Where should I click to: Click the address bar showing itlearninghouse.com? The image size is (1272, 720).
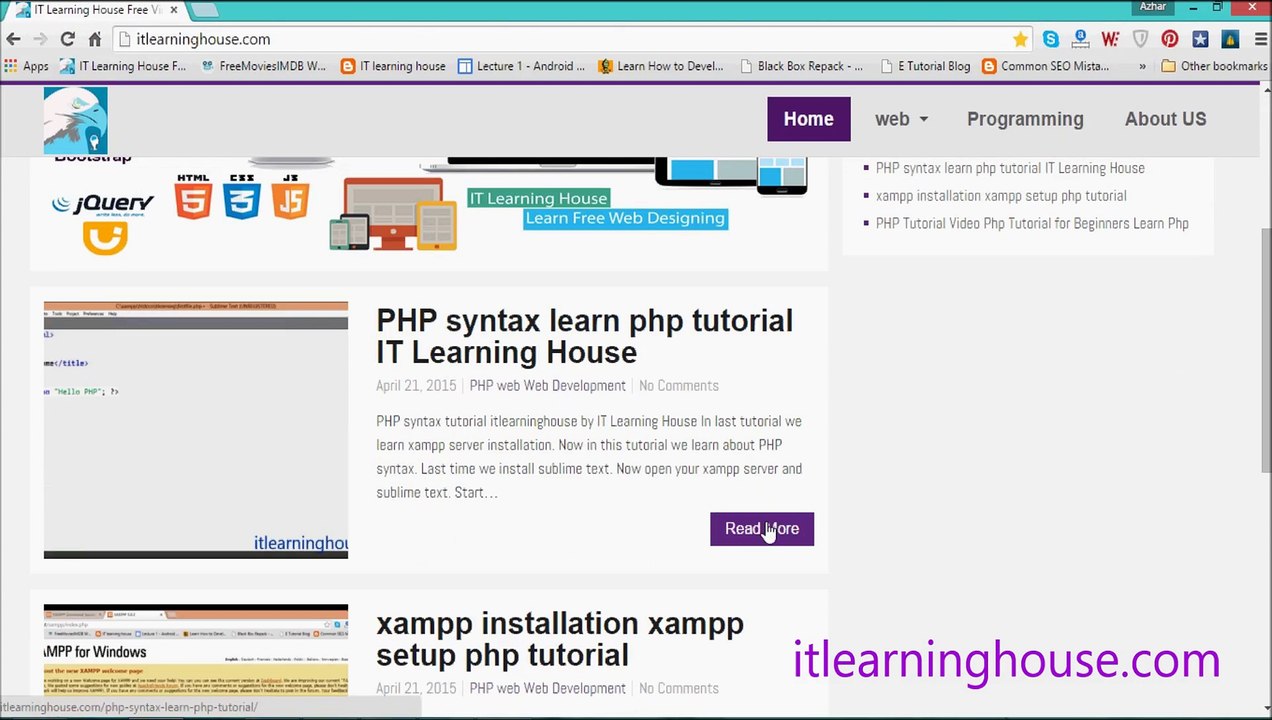coord(560,39)
